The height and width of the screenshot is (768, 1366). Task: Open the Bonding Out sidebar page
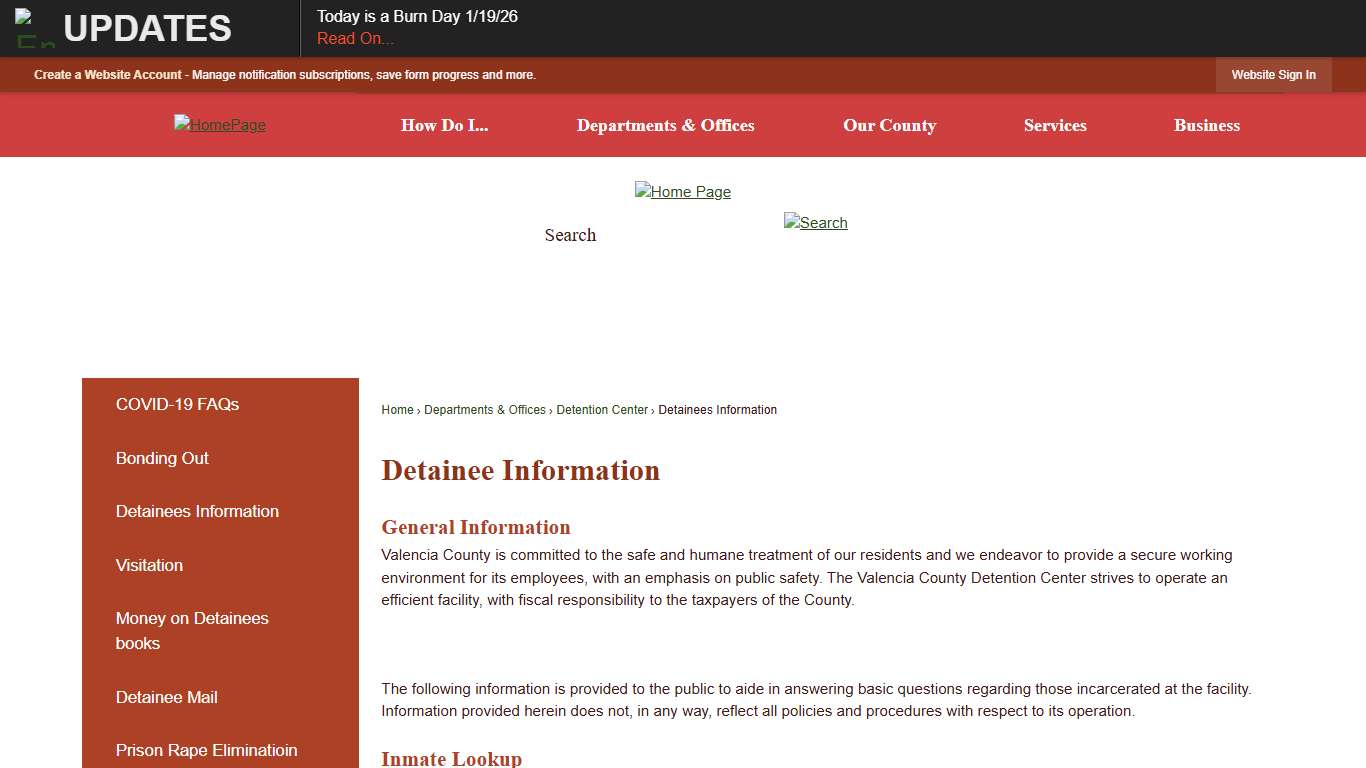click(x=162, y=458)
